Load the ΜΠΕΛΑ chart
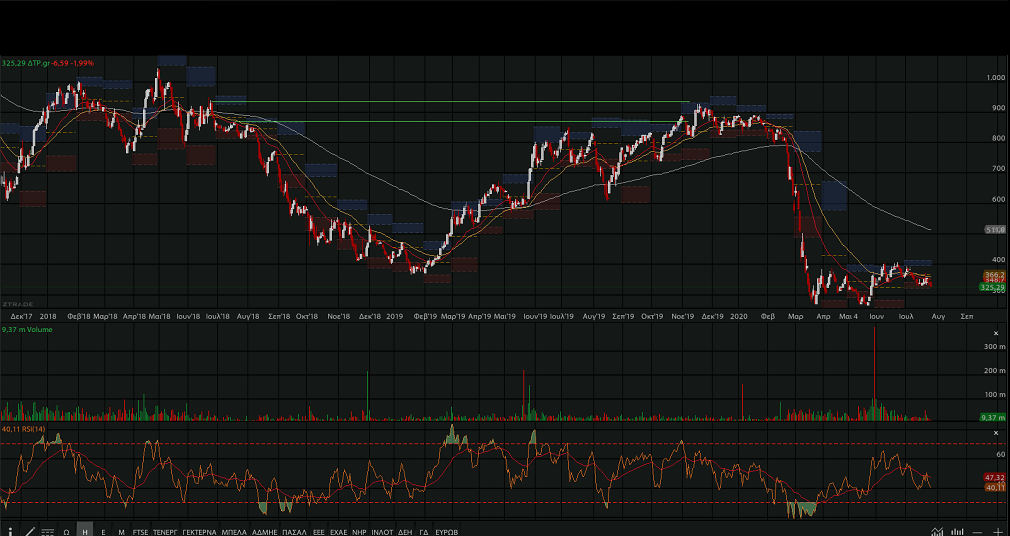 click(x=234, y=532)
